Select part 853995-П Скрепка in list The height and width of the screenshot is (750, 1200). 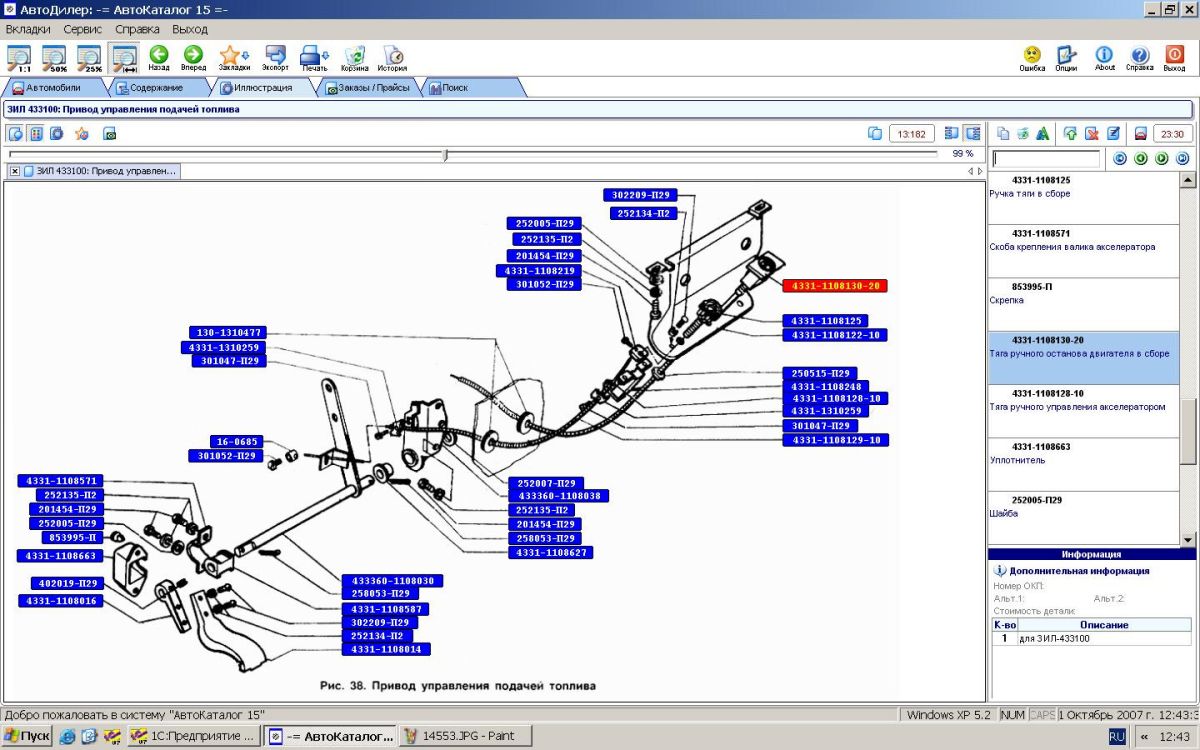1084,305
